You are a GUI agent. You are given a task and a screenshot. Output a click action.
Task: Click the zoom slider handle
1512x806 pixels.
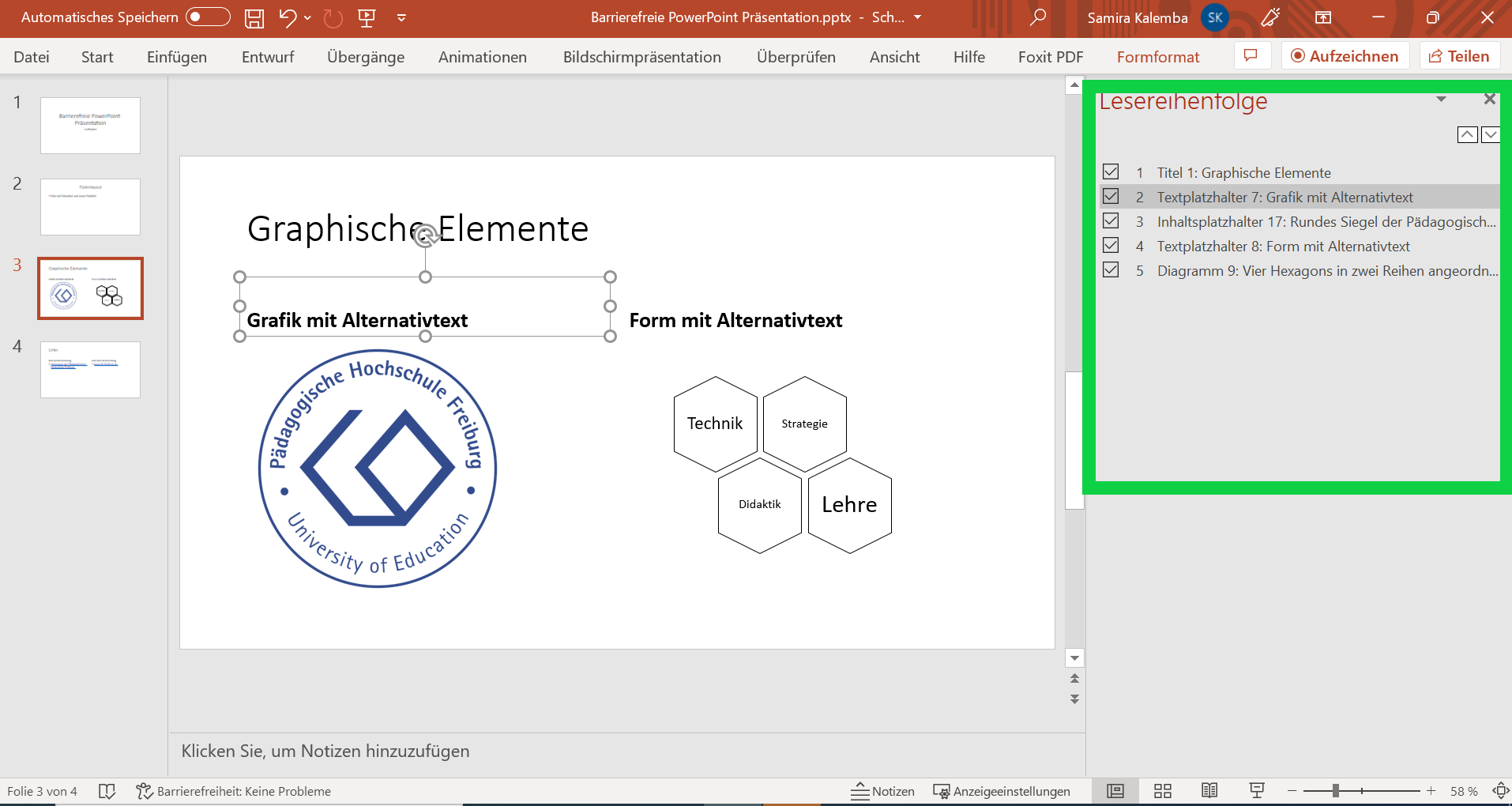[x=1335, y=791]
